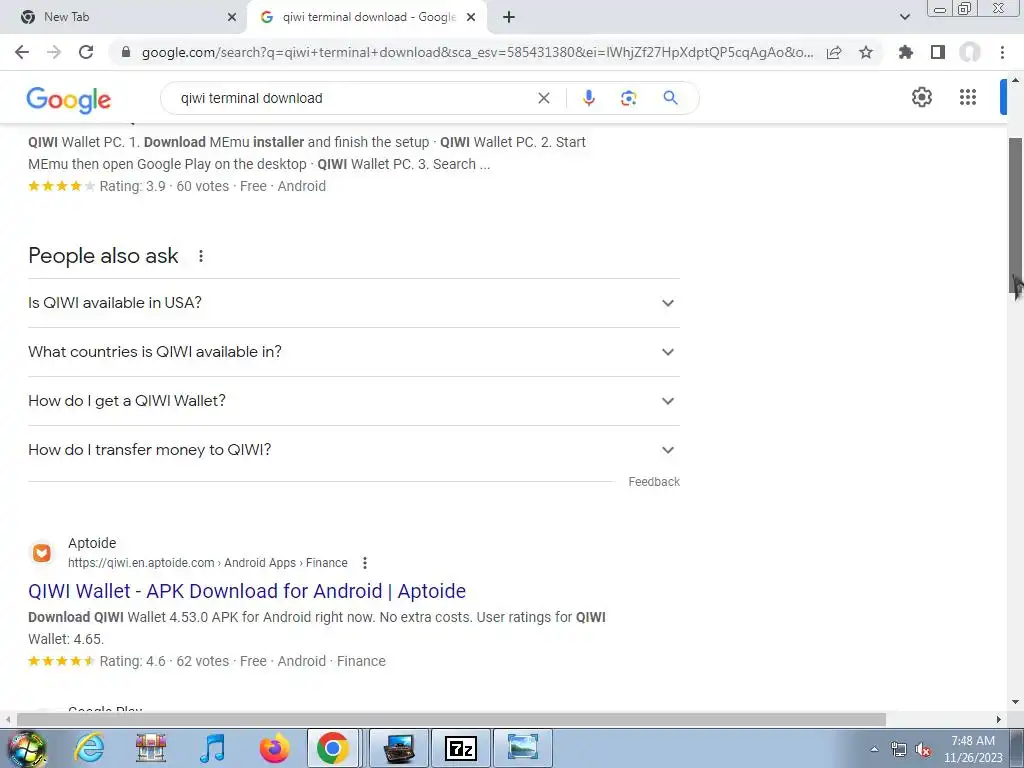Click the taskbar clock 7:48 AM
The height and width of the screenshot is (768, 1024).
pyautogui.click(x=972, y=741)
